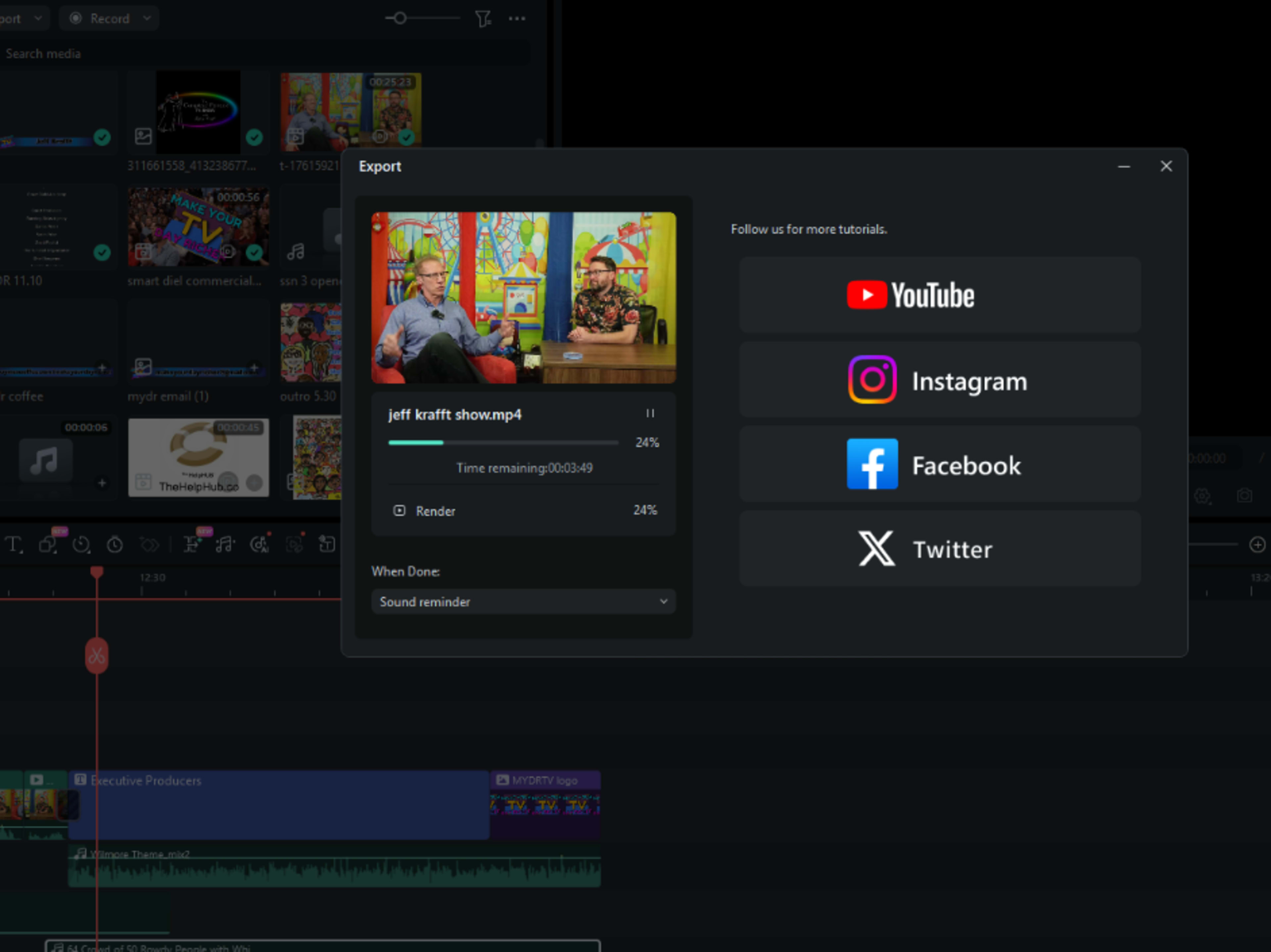1271x952 pixels.
Task: Add r coffee clip with plus icon
Action: click(102, 367)
